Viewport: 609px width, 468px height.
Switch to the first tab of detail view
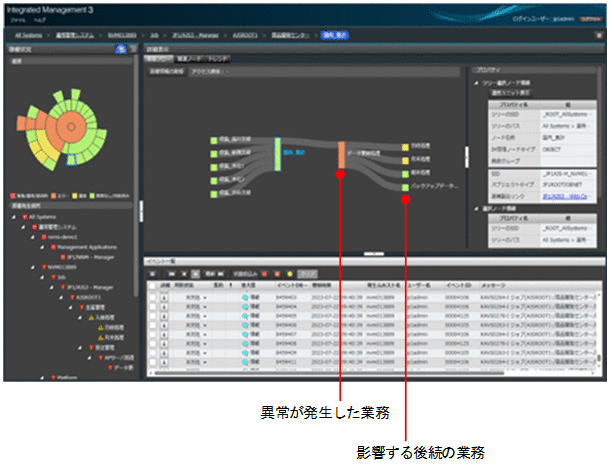click(158, 59)
